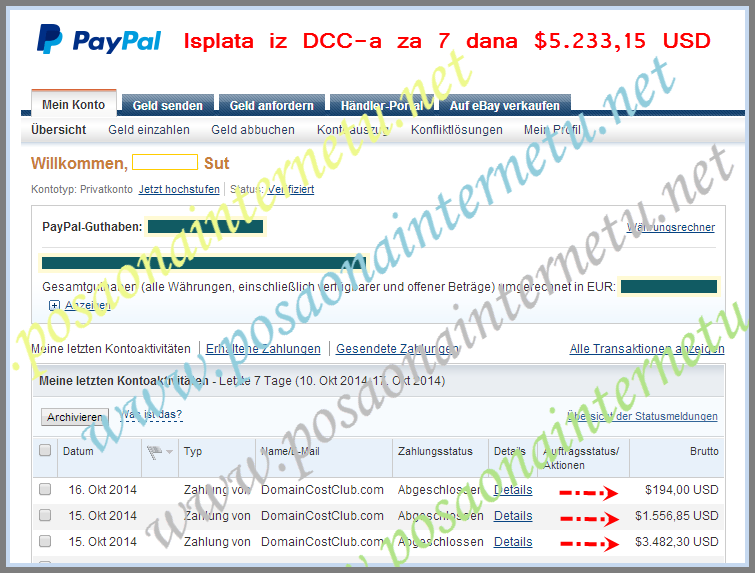Open Details for the $3.482,30 USD payment
Screen dimensions: 755x573
pyautogui.click(x=513, y=542)
